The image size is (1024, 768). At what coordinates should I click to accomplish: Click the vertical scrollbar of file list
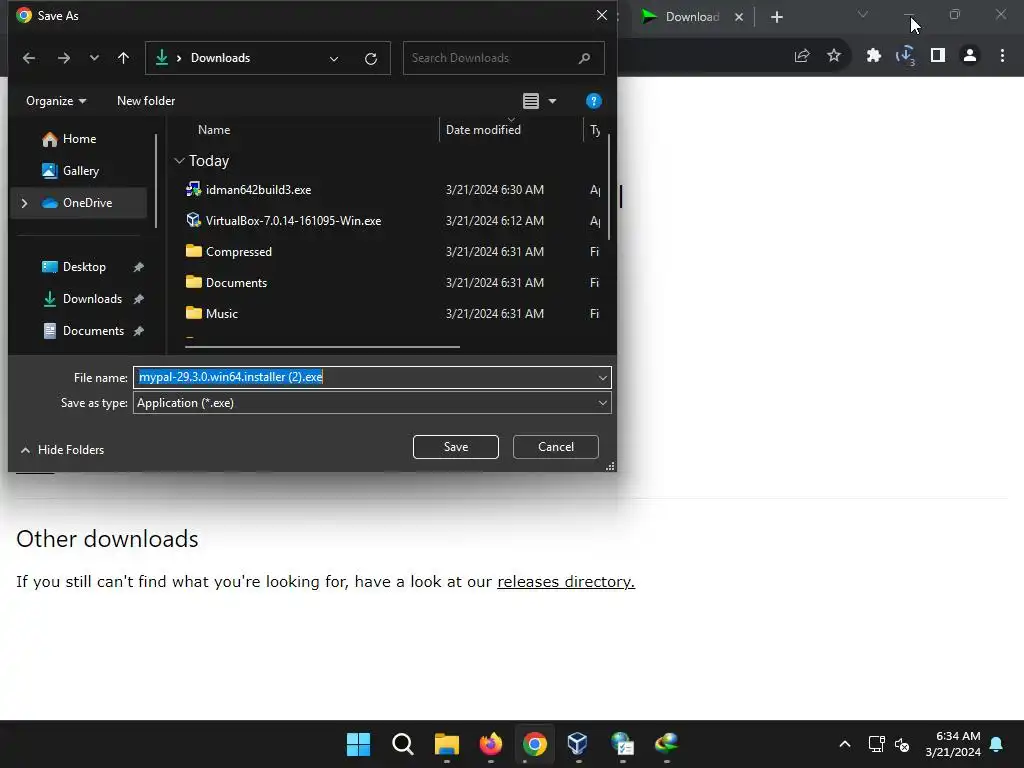[x=609, y=186]
